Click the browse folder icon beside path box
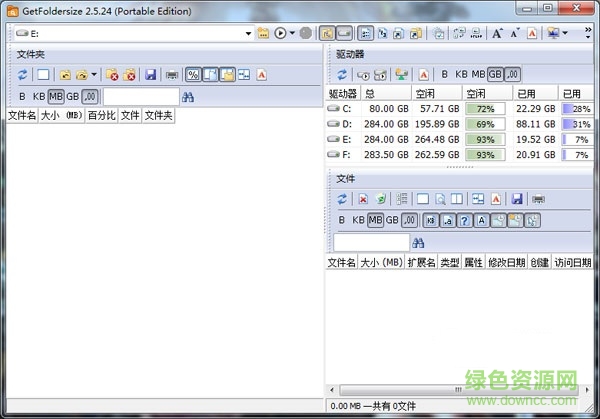Viewport: 600px width, 419px height. tap(263, 34)
